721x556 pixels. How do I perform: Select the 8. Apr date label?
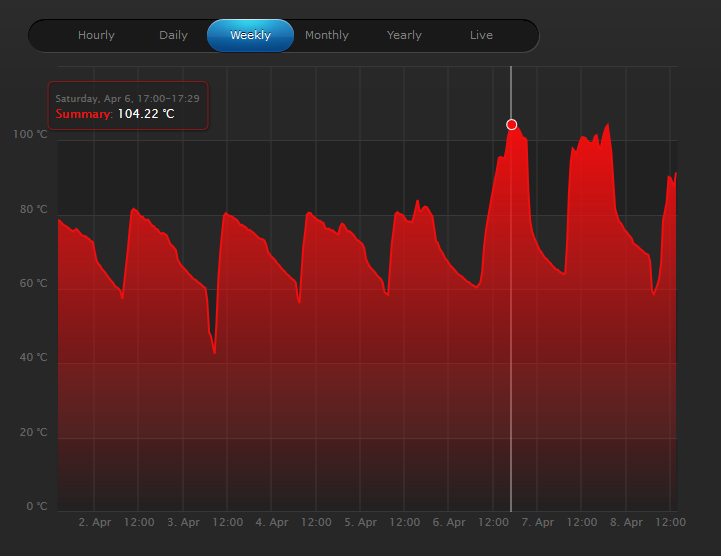(626, 522)
